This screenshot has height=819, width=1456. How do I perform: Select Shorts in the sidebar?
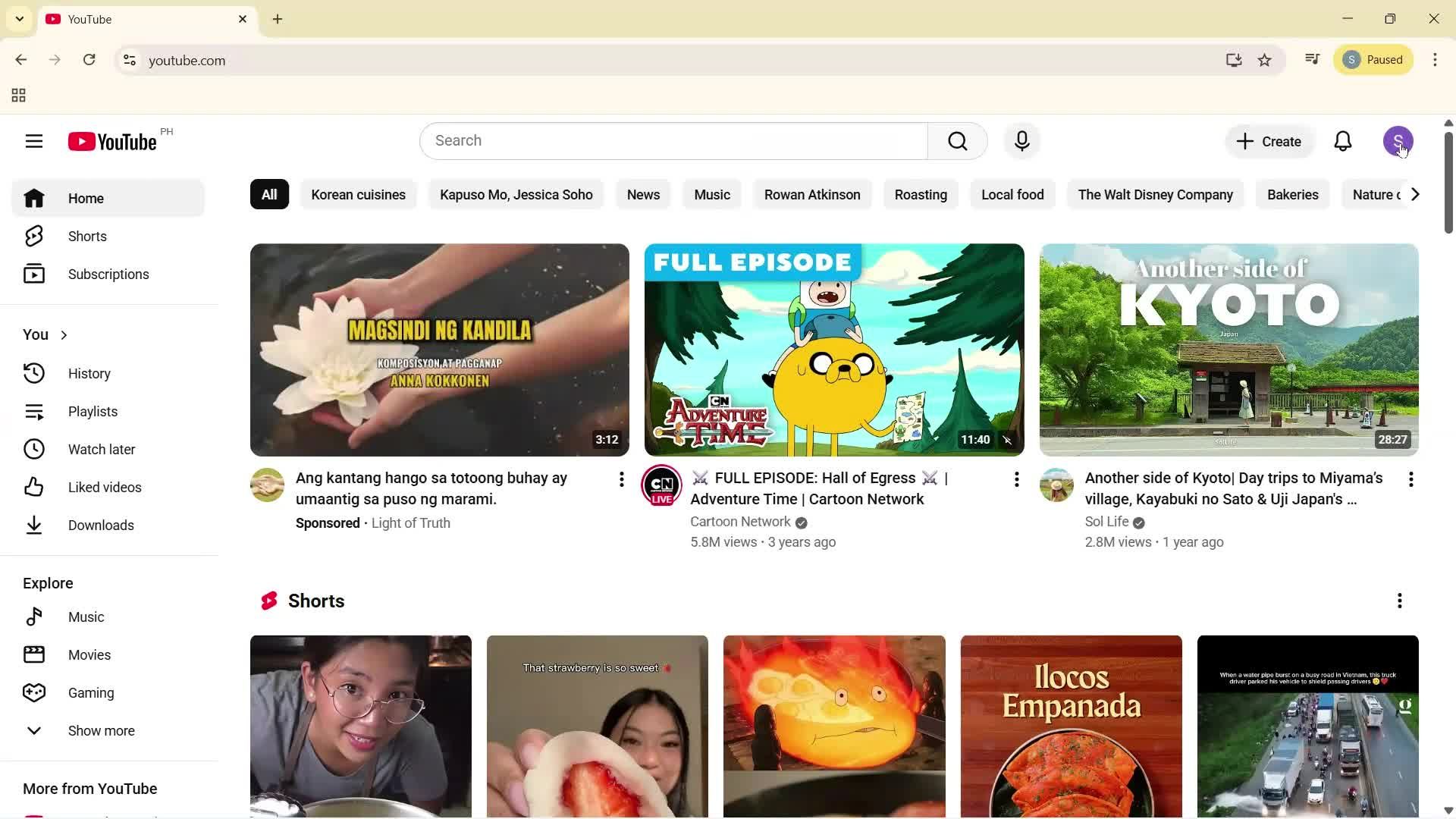click(87, 236)
